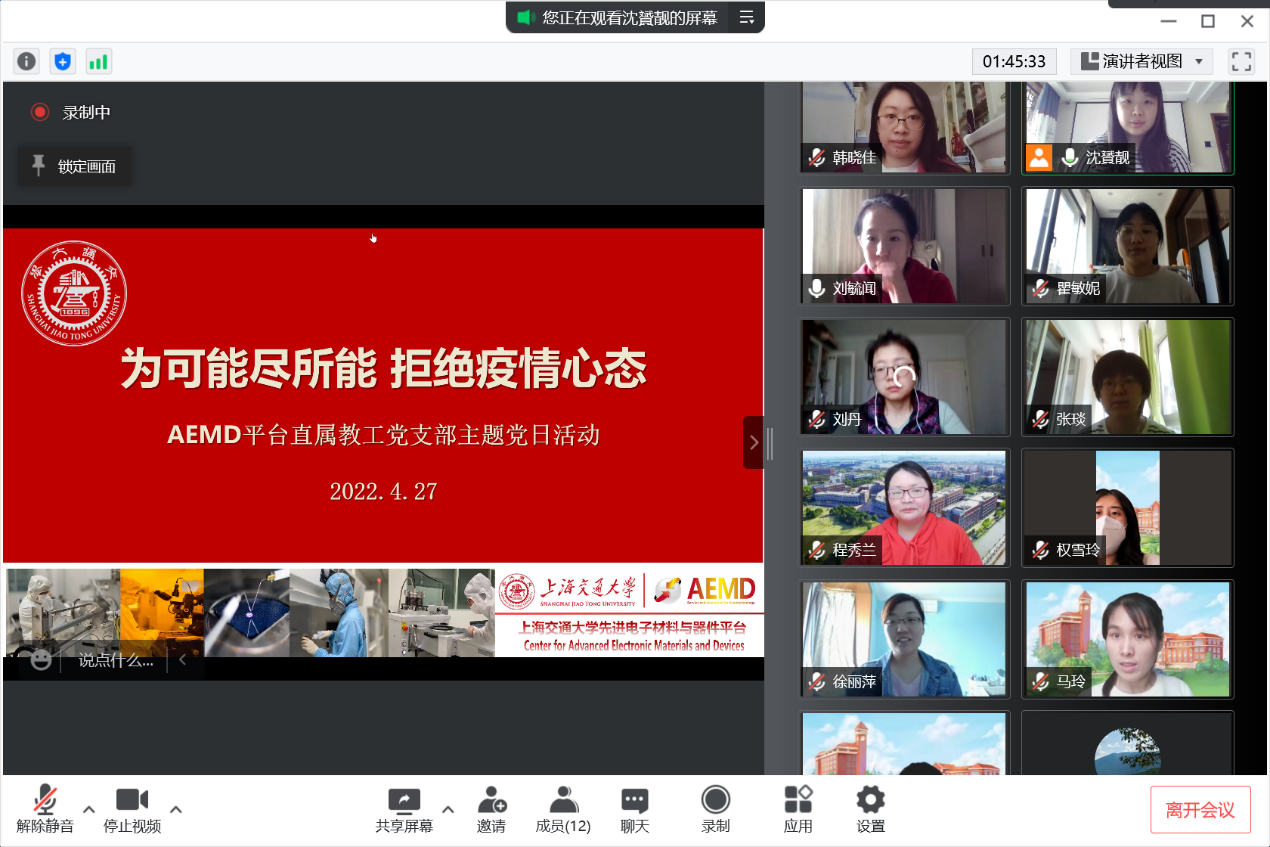Check the green network signal icon

click(98, 61)
